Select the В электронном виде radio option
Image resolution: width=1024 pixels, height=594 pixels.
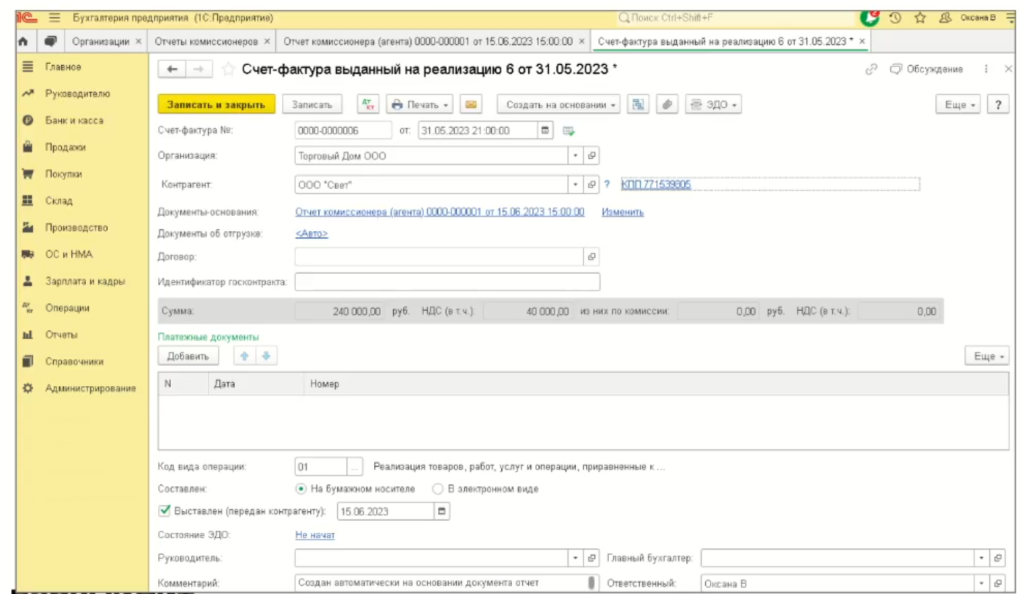tap(437, 489)
